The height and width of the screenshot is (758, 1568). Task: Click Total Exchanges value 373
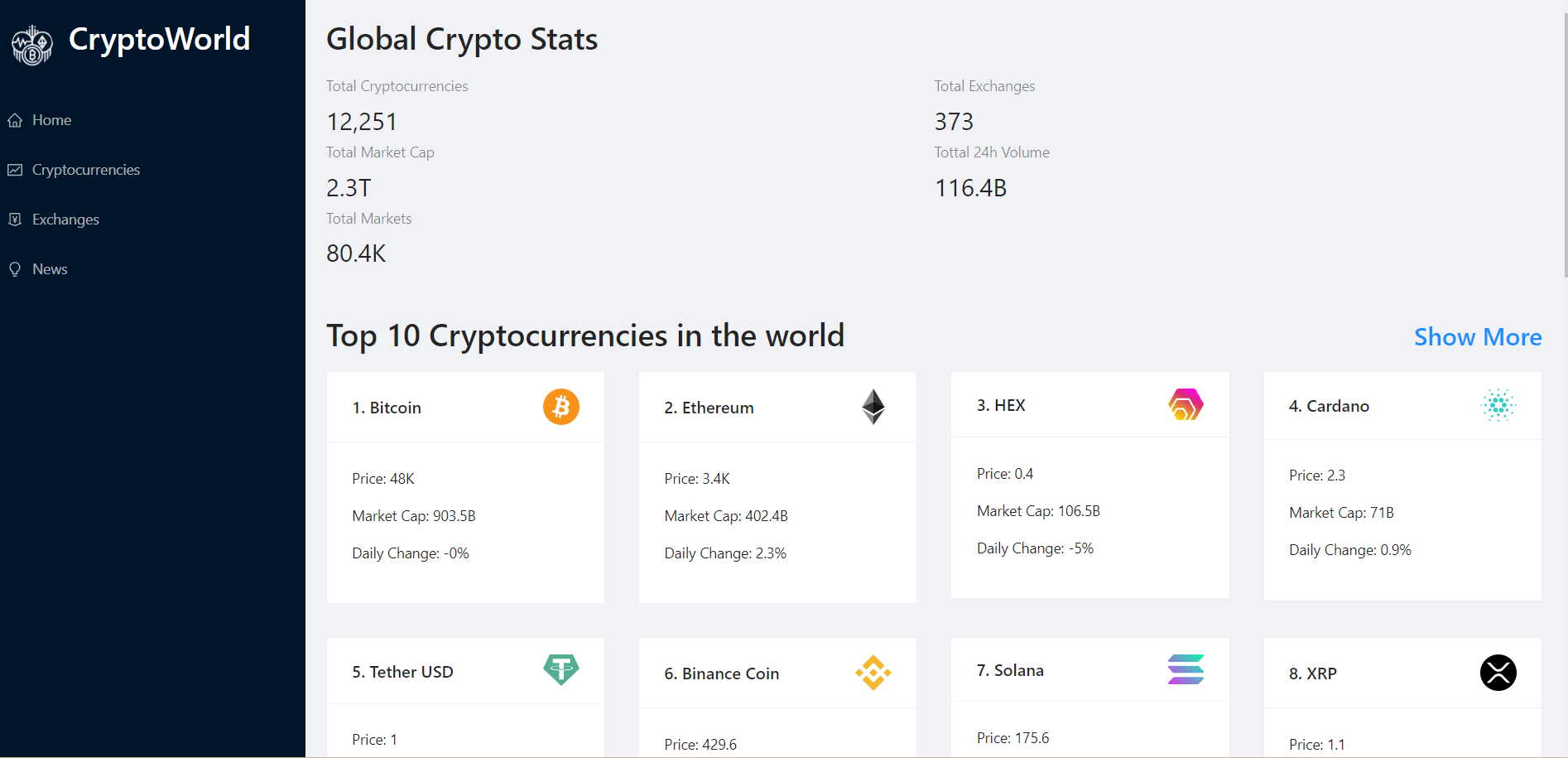(954, 122)
